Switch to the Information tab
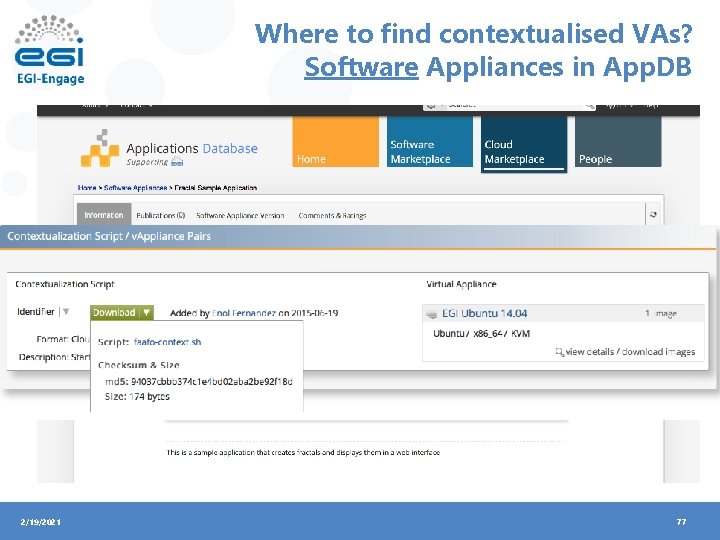Screen dimensions: 720x540 point(104,214)
